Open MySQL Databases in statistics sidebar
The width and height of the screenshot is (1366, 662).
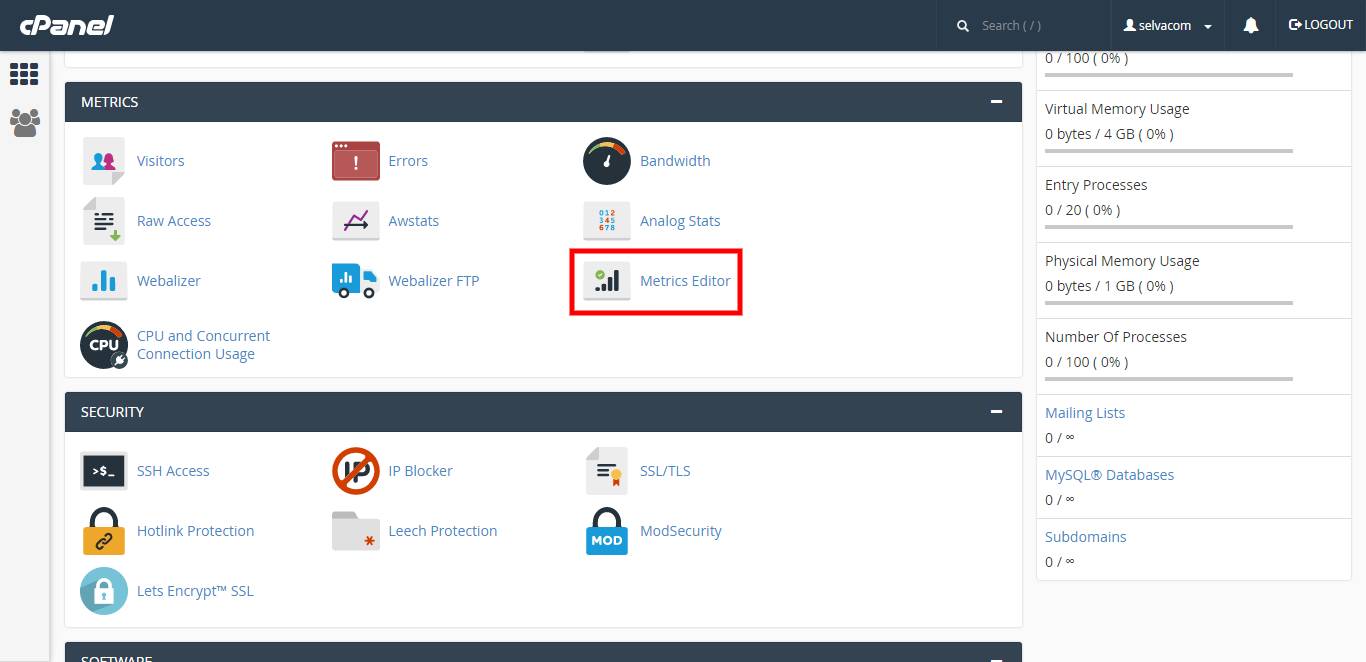[1109, 475]
